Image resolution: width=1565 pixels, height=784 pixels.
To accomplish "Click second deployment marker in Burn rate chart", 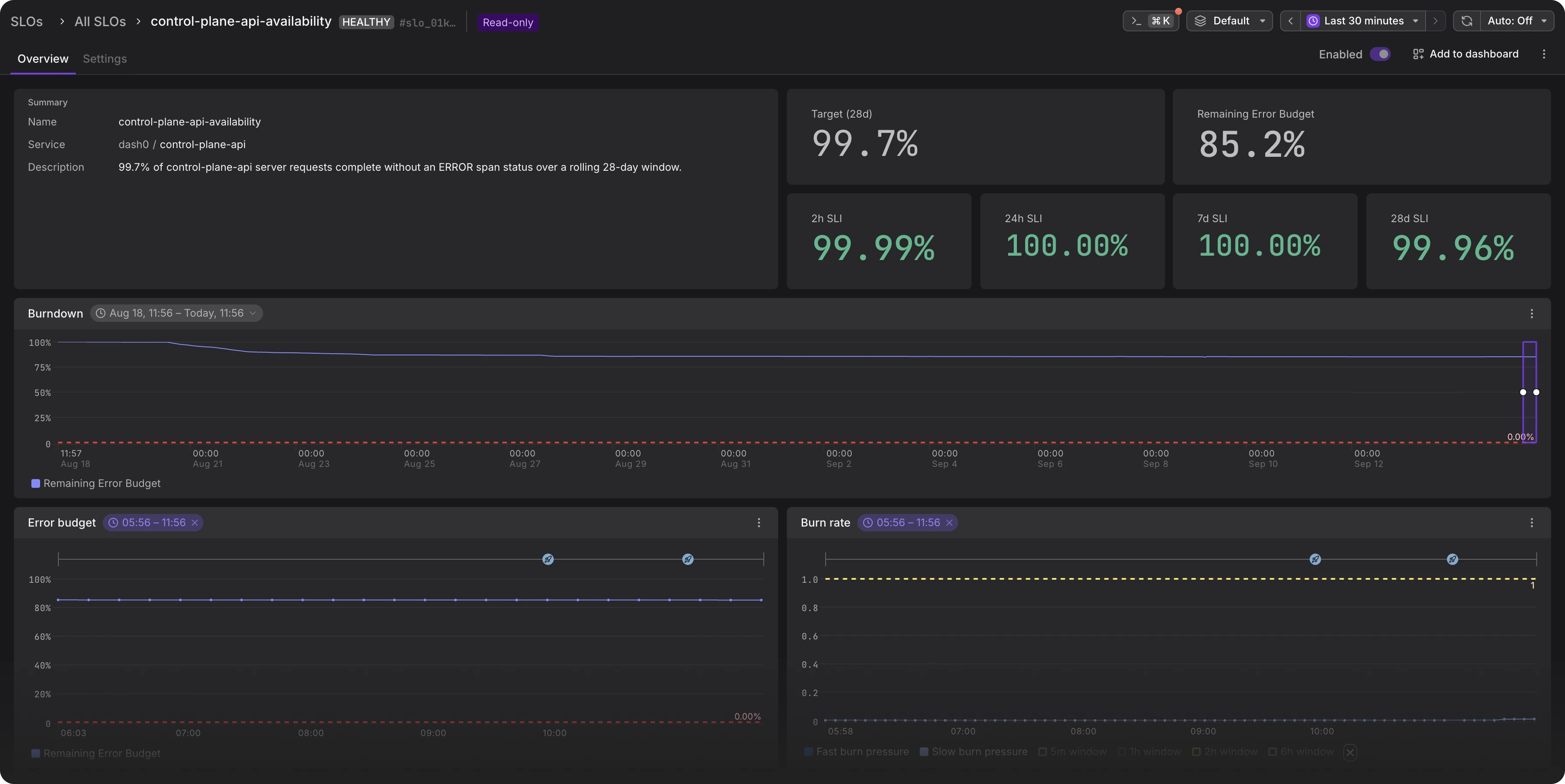I will [x=1453, y=559].
